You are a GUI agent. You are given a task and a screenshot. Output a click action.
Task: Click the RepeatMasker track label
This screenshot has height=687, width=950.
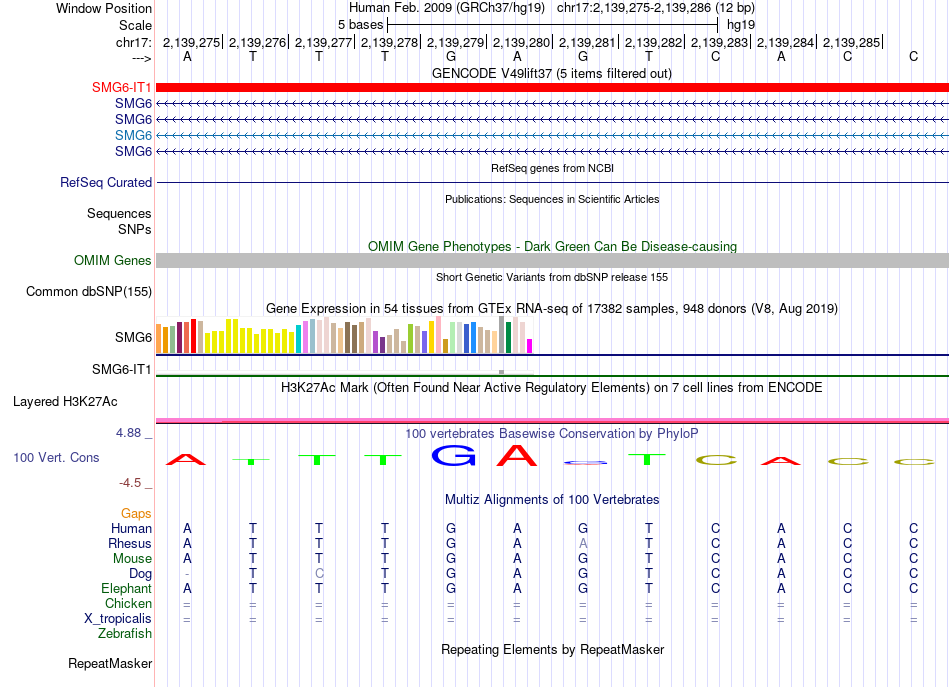(x=110, y=663)
